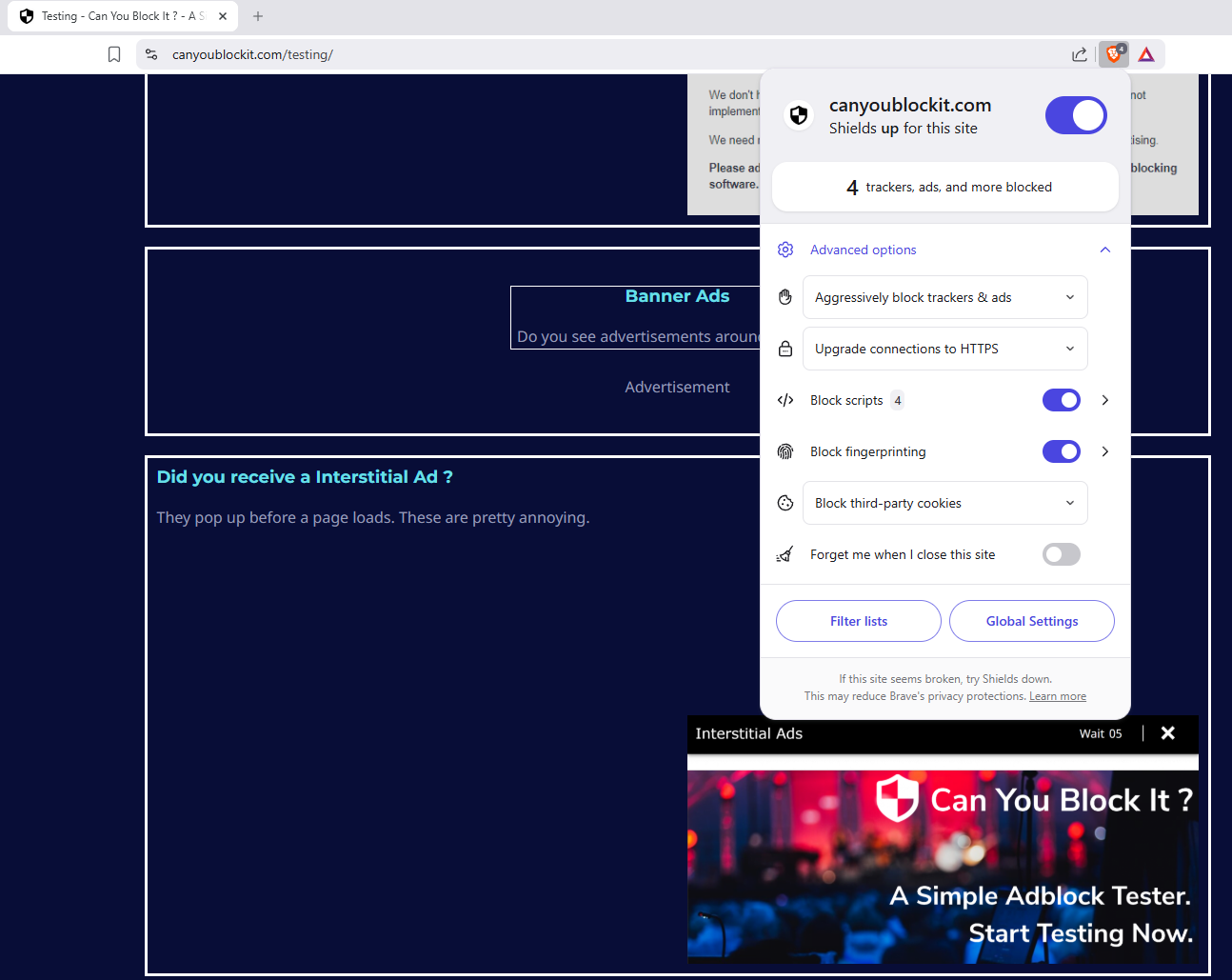1232x980 pixels.
Task: Turn off Shields for canyoublockit.com
Action: coord(1076,115)
